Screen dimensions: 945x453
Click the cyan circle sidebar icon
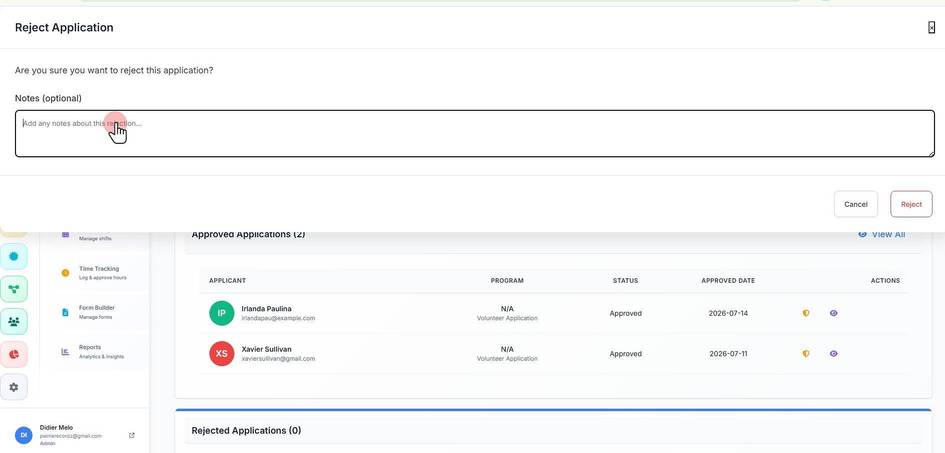pos(14,256)
